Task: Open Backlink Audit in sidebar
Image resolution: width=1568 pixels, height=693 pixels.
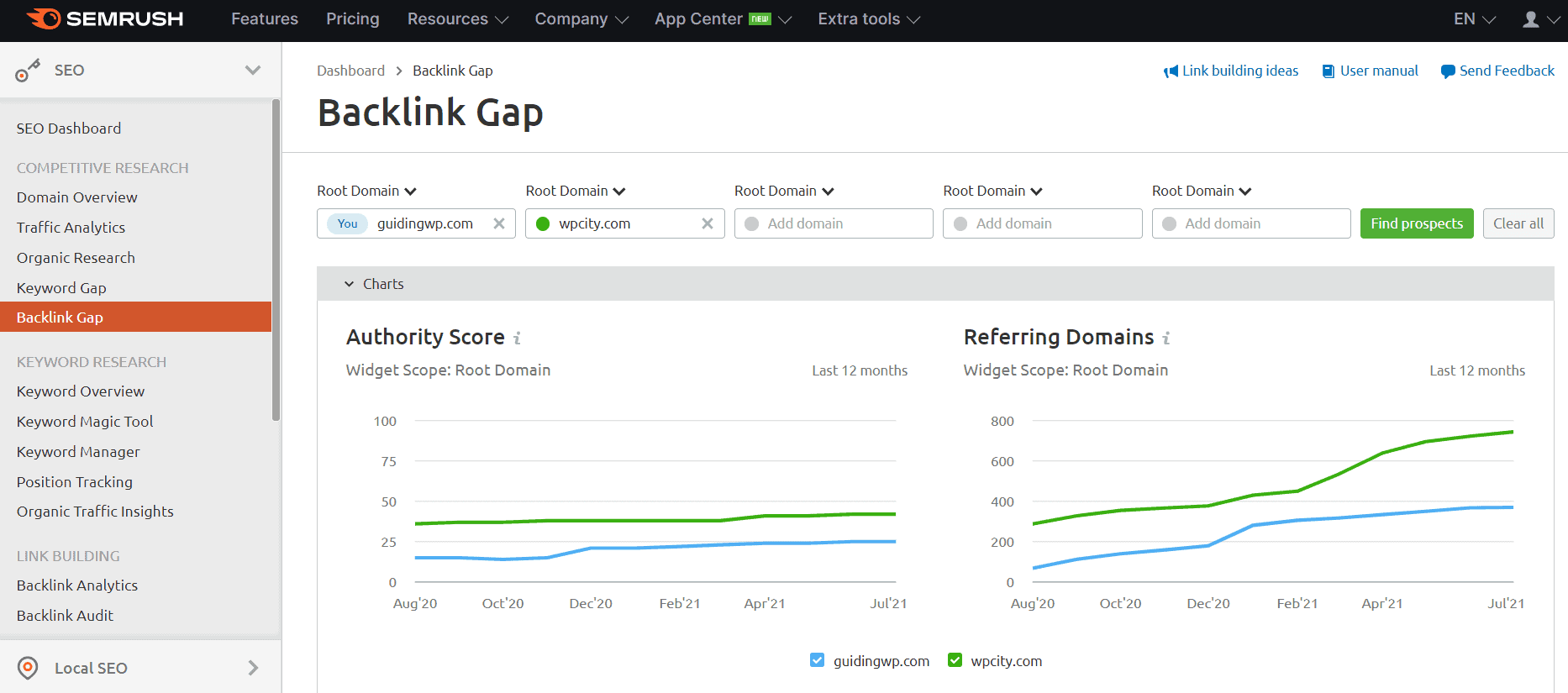Action: 65,616
